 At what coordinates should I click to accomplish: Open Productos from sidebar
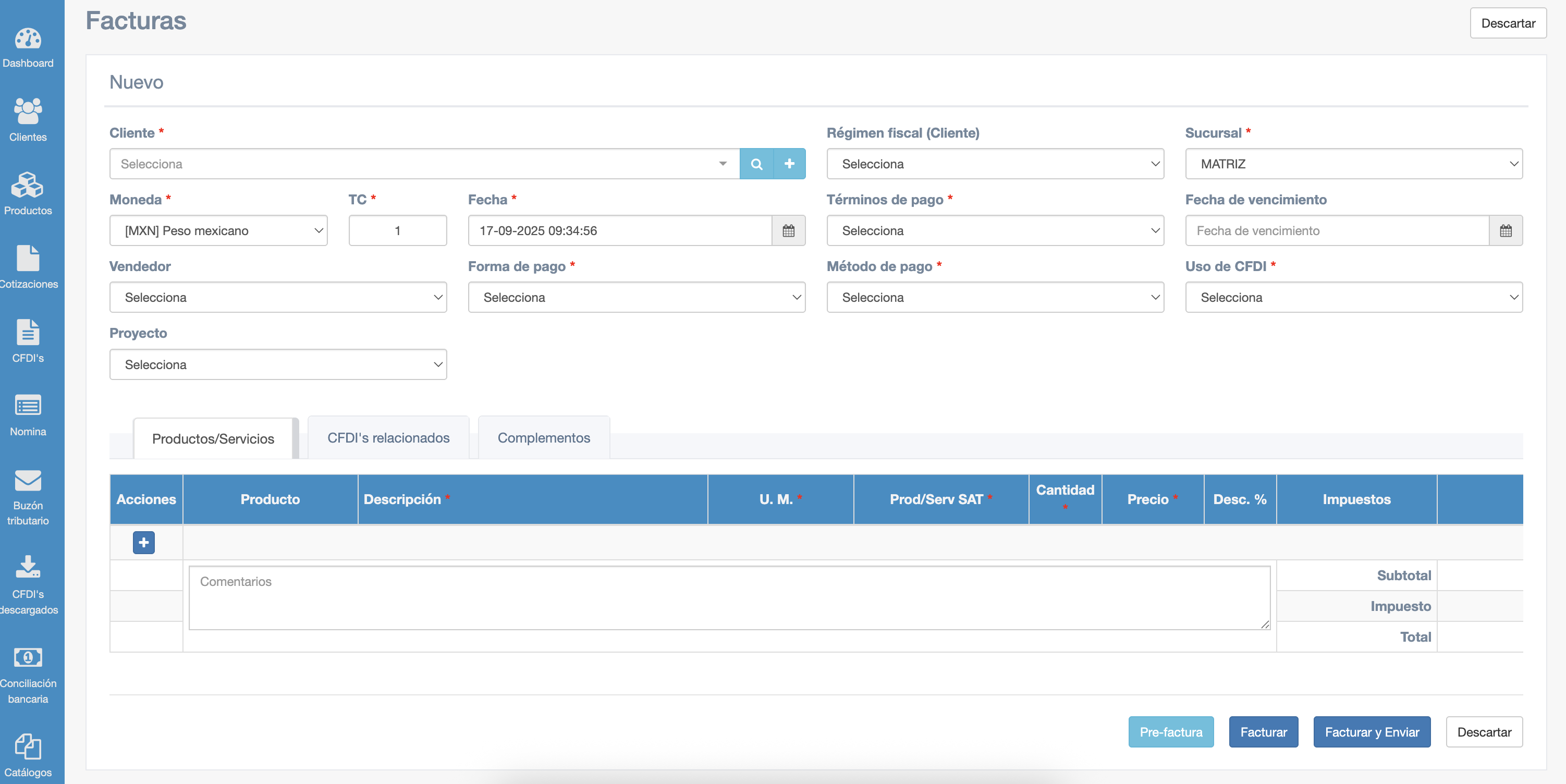[x=28, y=186]
